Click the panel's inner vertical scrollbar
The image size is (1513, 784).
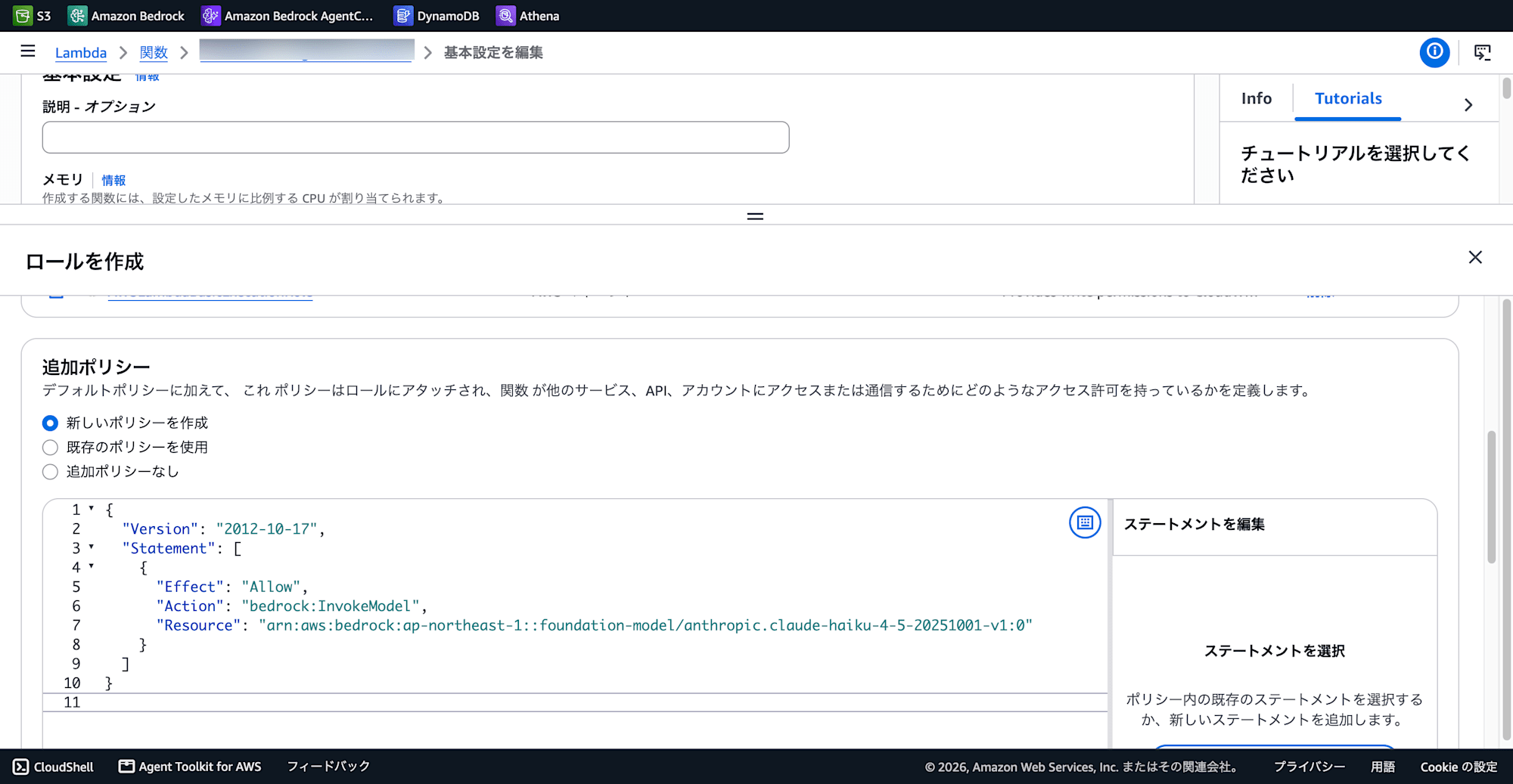tap(1492, 497)
